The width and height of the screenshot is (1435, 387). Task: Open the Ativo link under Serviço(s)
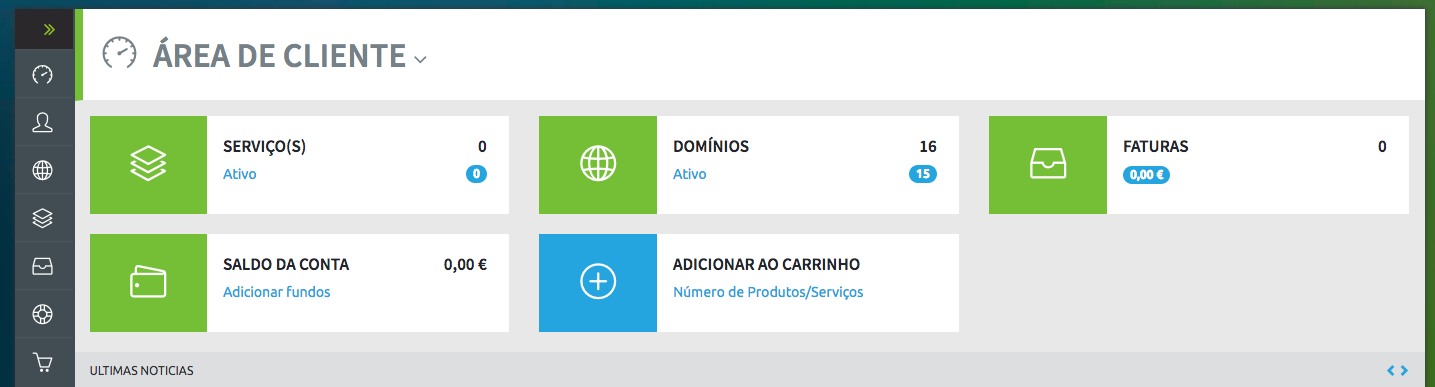(x=240, y=174)
